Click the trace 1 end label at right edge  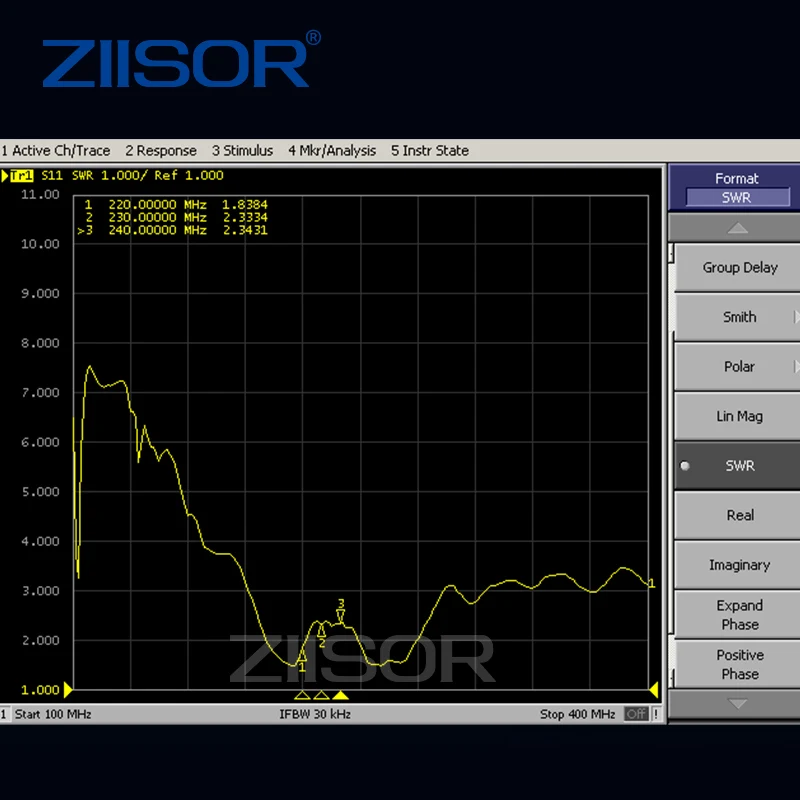click(652, 583)
